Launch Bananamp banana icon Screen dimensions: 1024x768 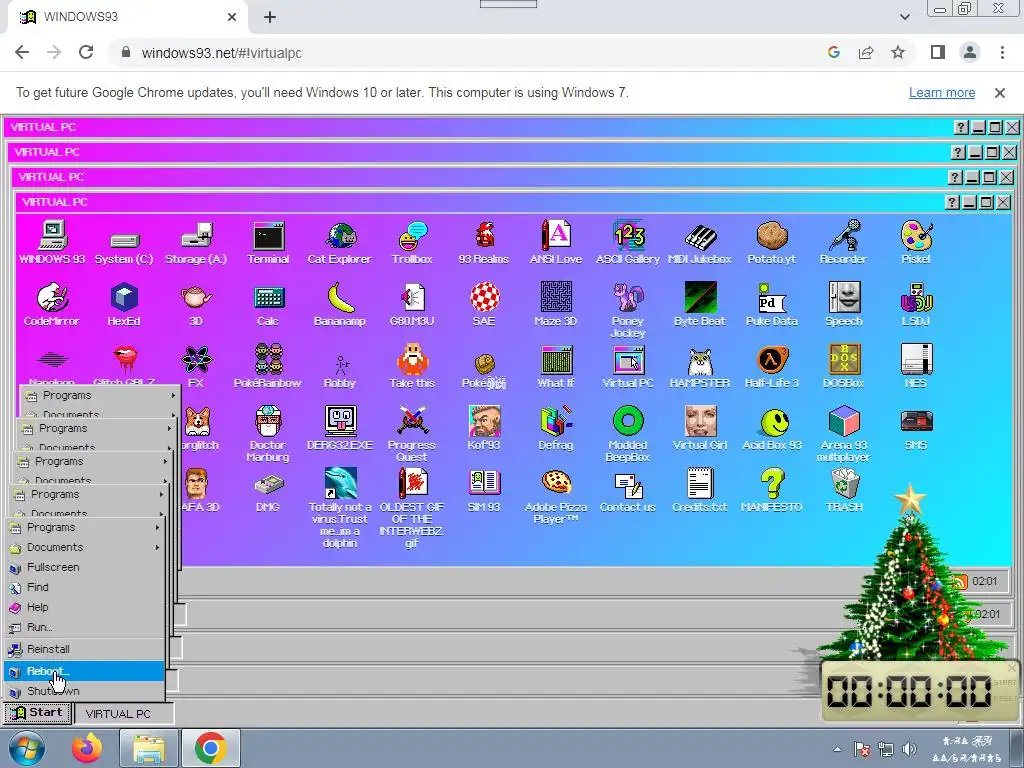[x=340, y=304]
